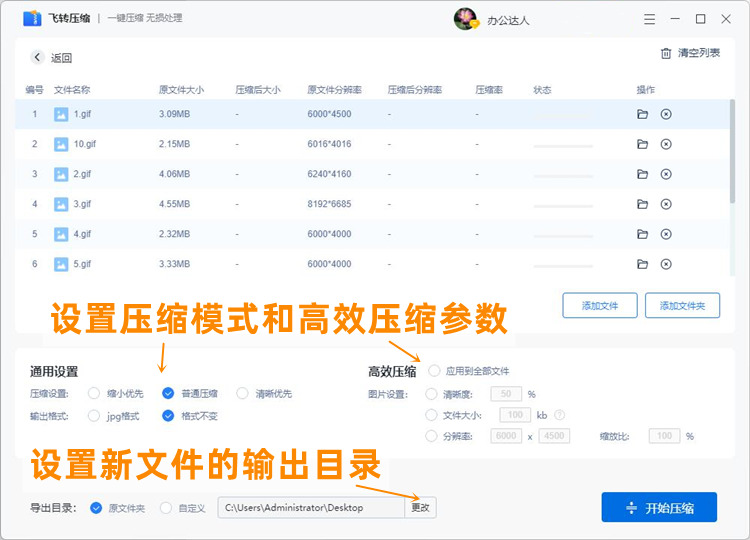Select 缩小优先 compression mode
The height and width of the screenshot is (540, 750).
94,393
